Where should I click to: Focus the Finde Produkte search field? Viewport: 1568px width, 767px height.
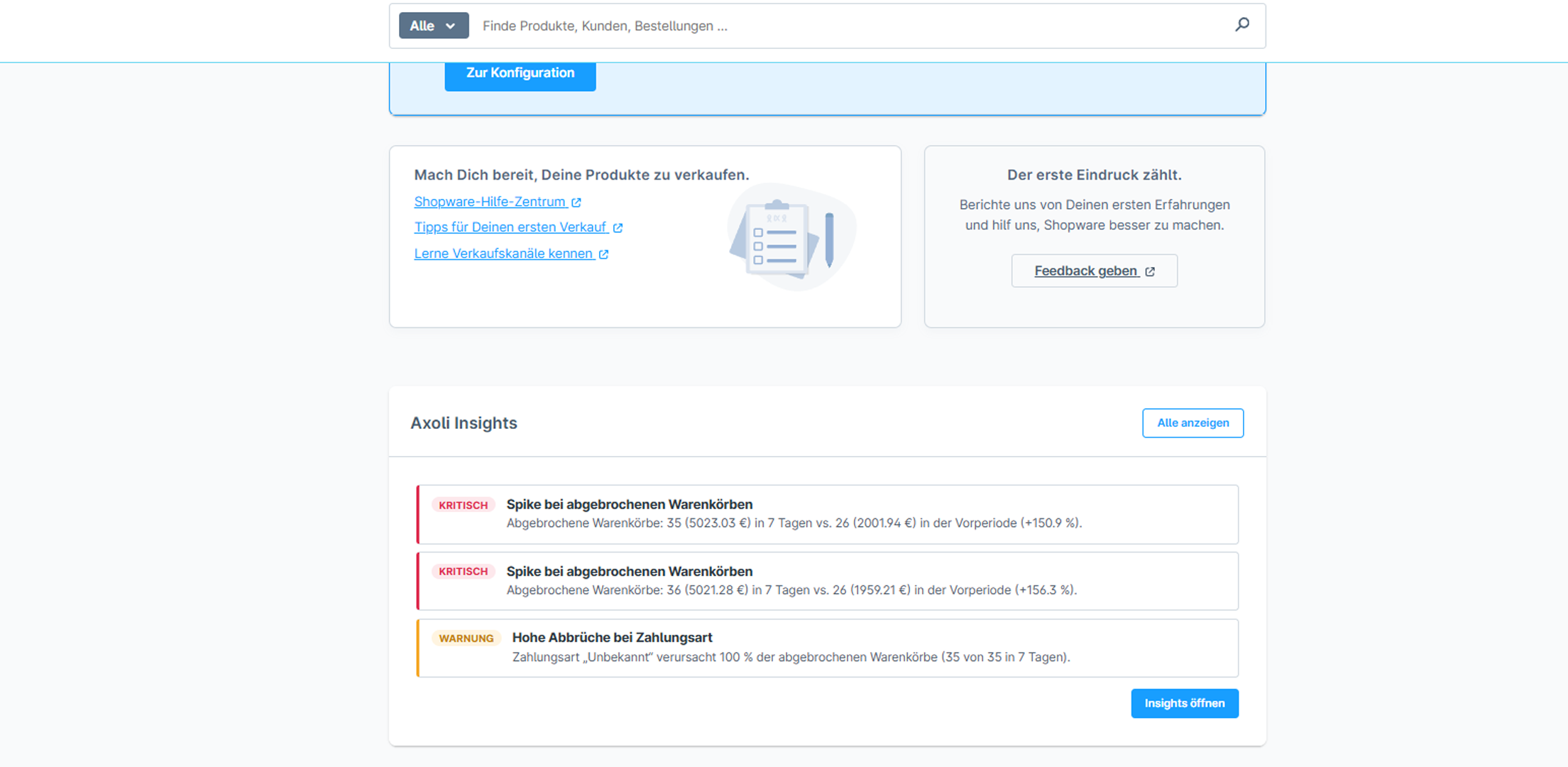[x=852, y=26]
